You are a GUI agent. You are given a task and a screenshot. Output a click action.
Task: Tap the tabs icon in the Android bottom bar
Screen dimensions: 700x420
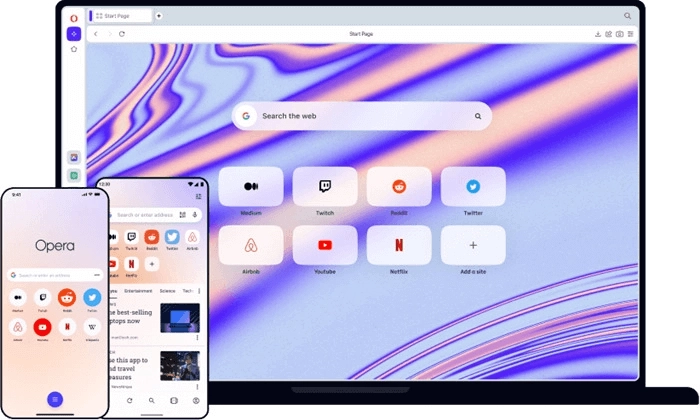tap(174, 401)
